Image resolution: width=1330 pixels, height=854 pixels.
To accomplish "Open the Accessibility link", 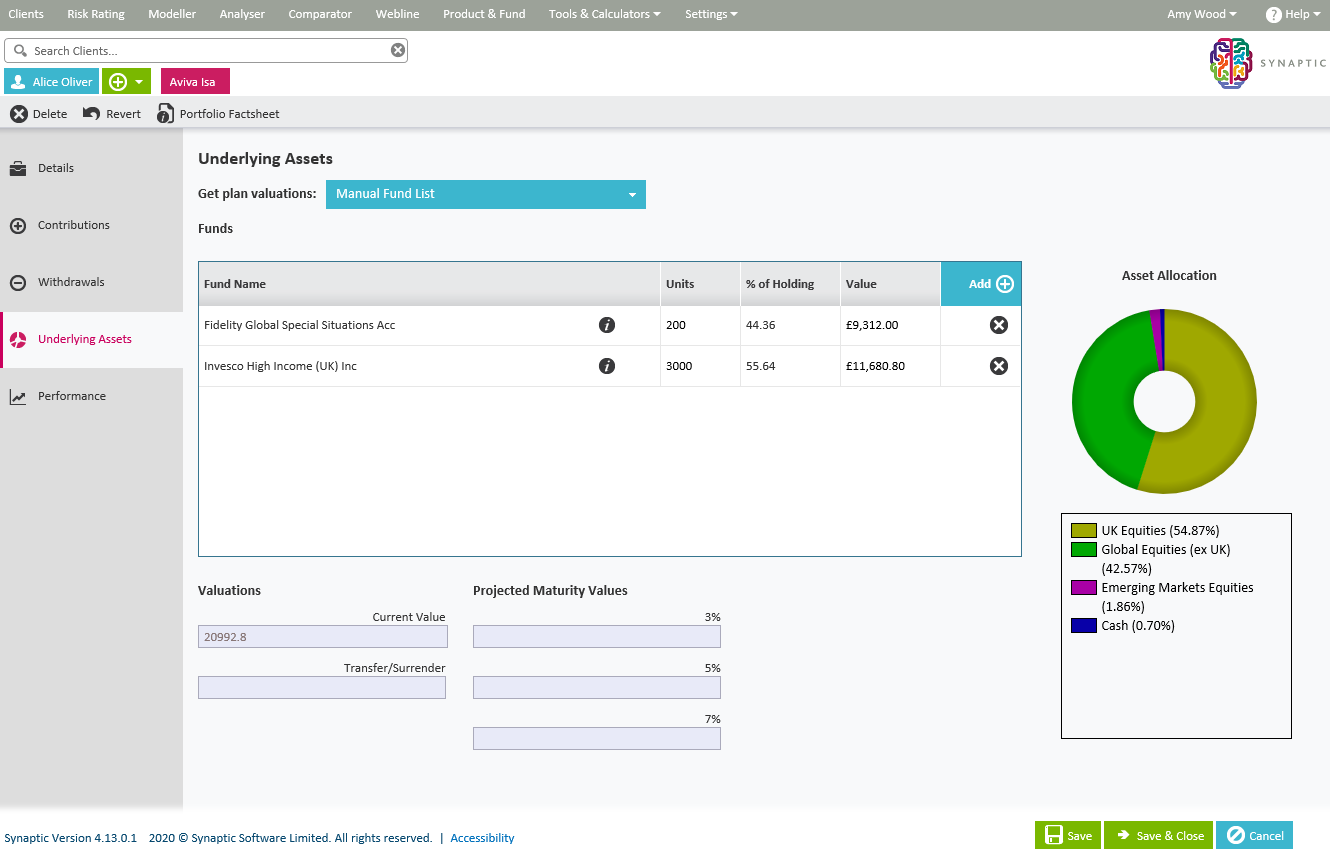I will coord(482,838).
